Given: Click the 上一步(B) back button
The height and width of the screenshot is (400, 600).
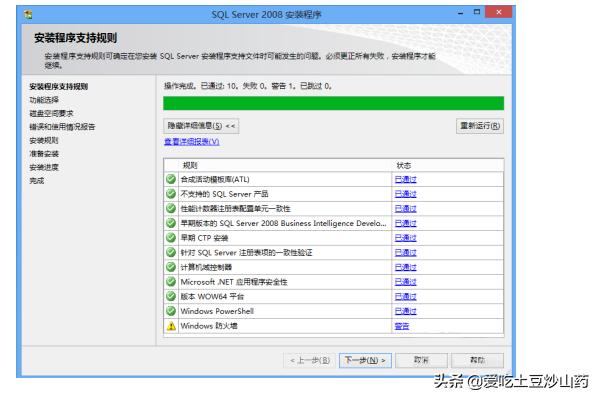Looking at the screenshot, I should [310, 360].
